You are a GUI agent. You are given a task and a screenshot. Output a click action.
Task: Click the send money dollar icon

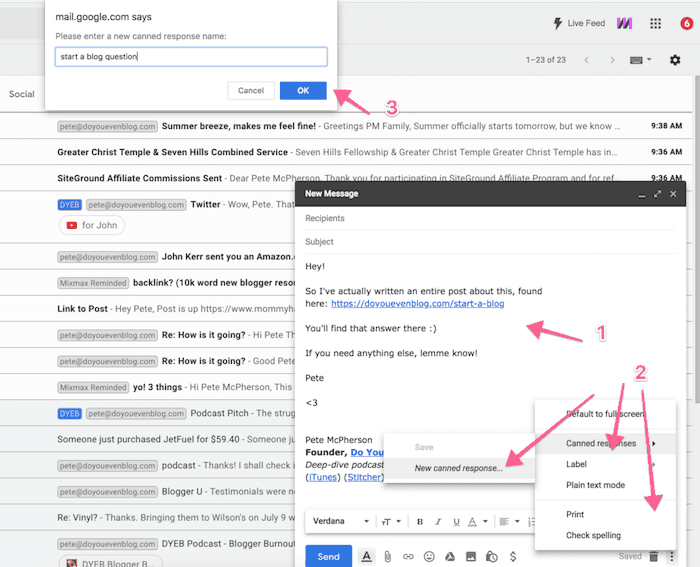513,557
